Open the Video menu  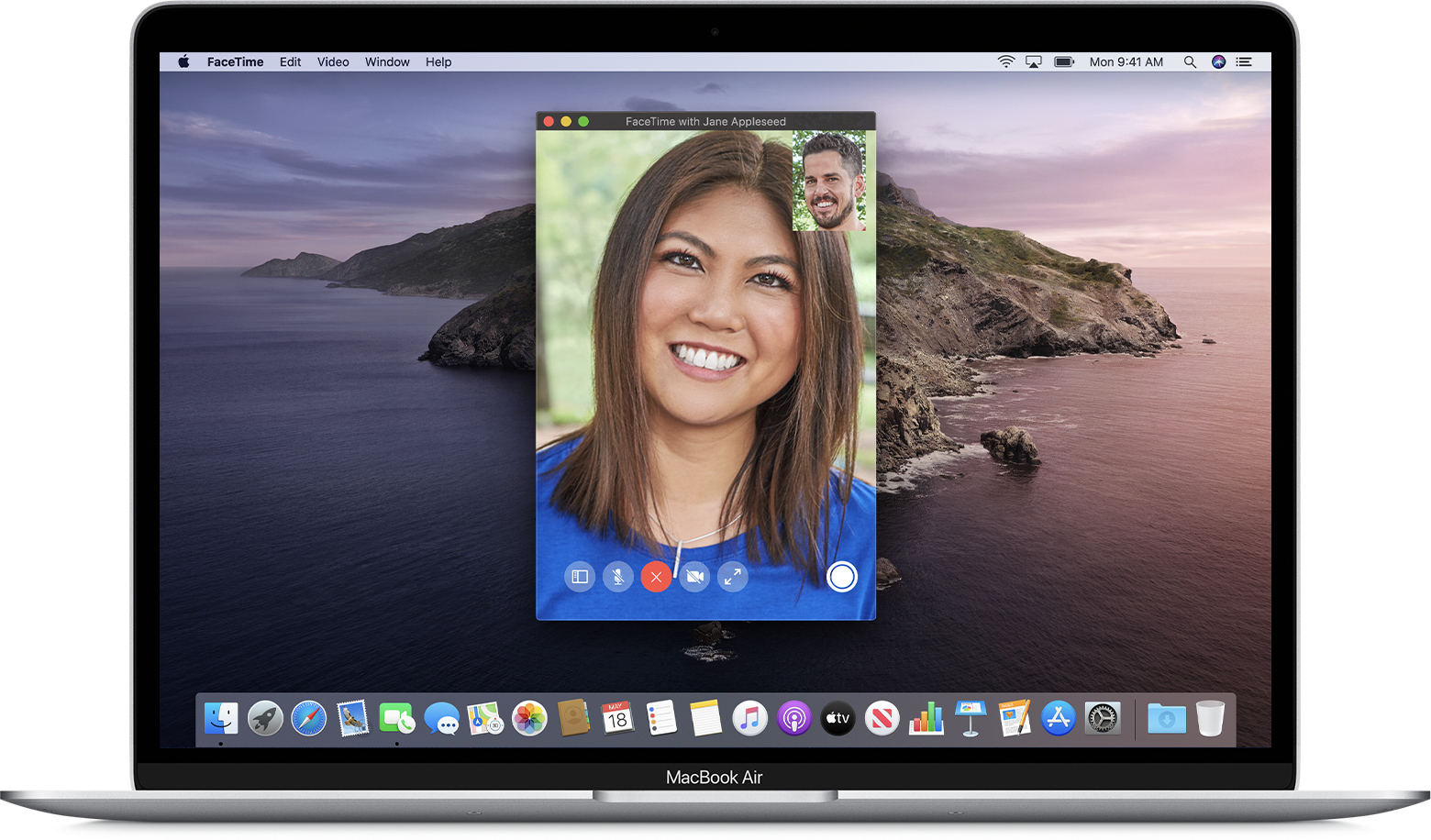(333, 62)
